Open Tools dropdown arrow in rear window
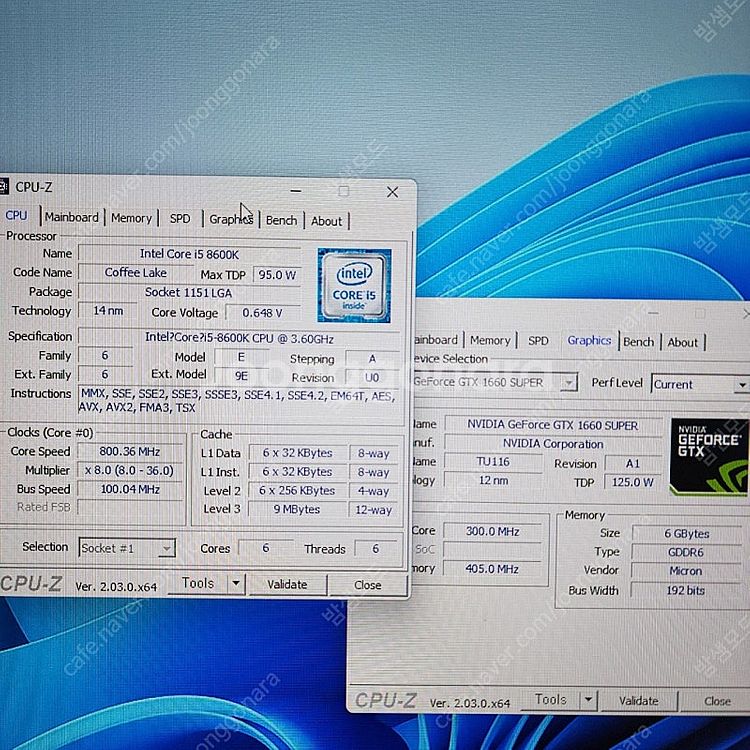 tap(588, 700)
